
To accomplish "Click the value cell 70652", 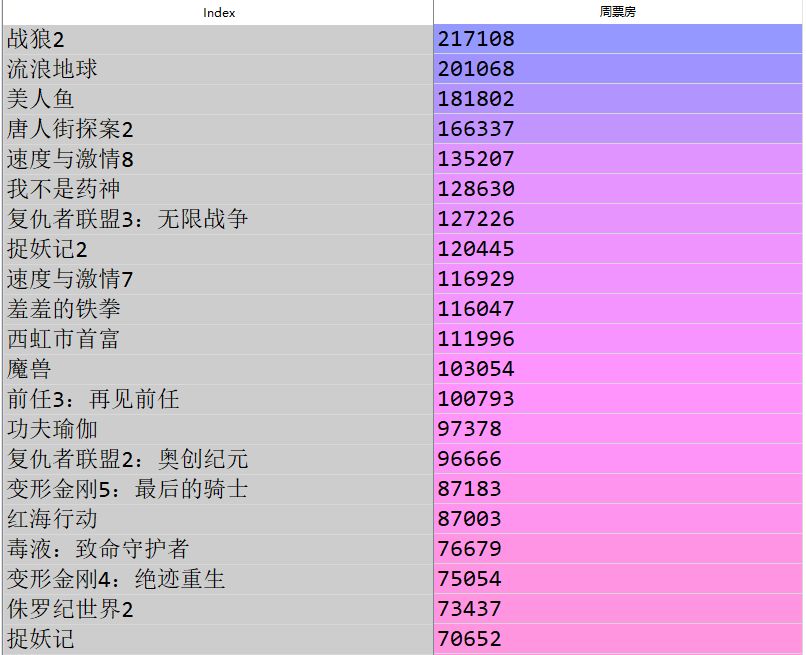I will tap(617, 639).
